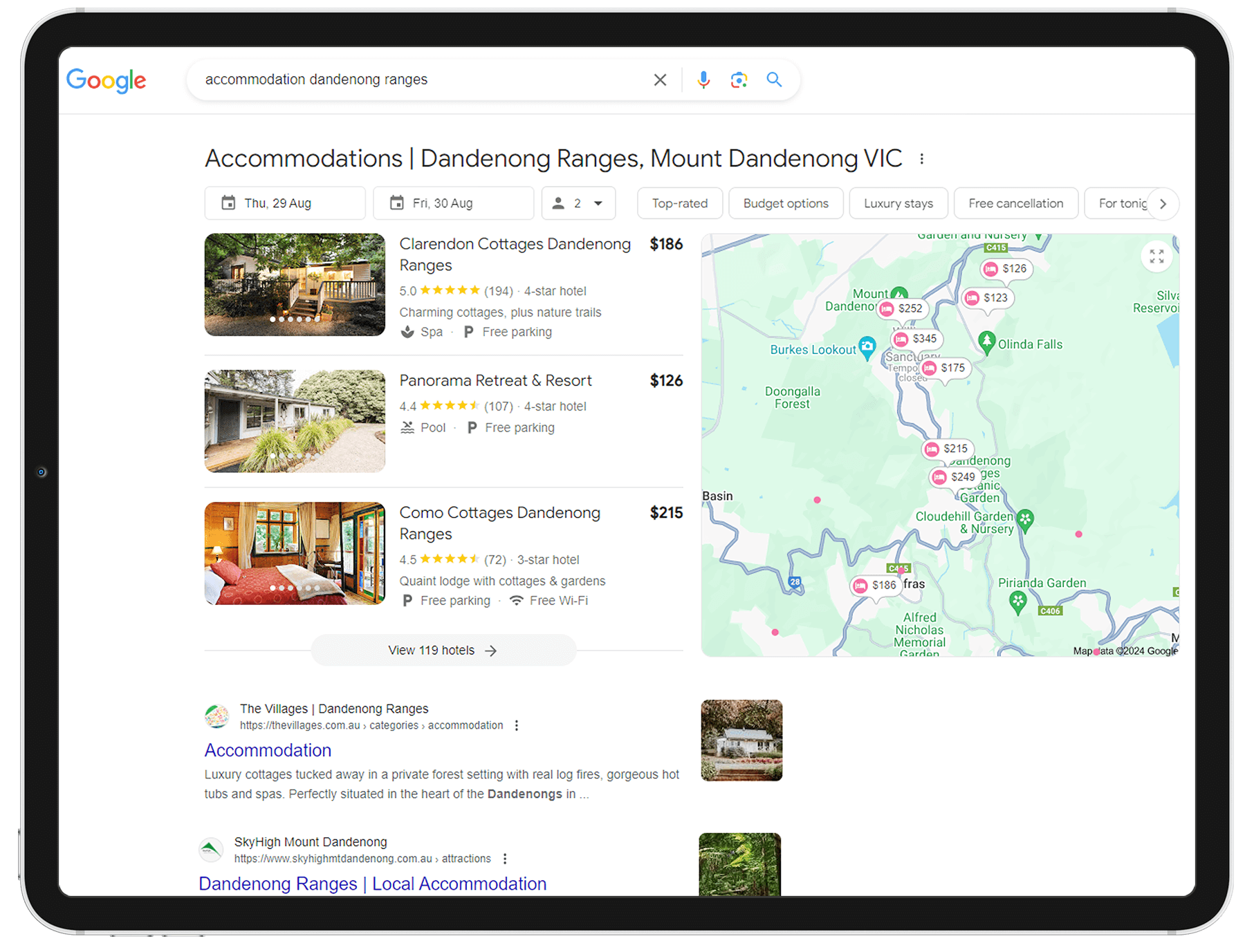Open SkyHigh result forest image
The height and width of the screenshot is (952, 1245).
740,865
